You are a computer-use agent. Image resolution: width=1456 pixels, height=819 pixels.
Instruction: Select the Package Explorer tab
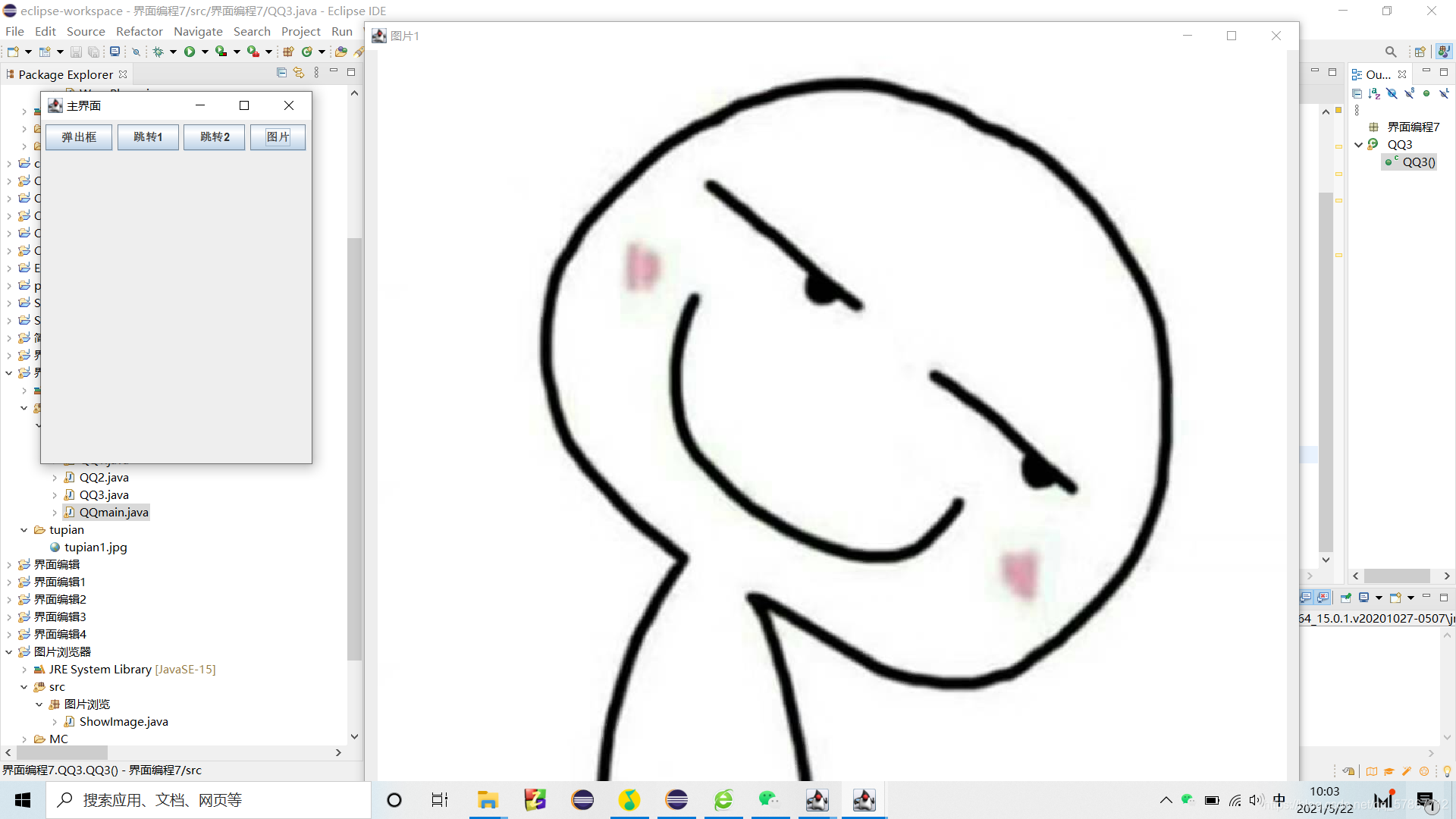click(x=66, y=74)
